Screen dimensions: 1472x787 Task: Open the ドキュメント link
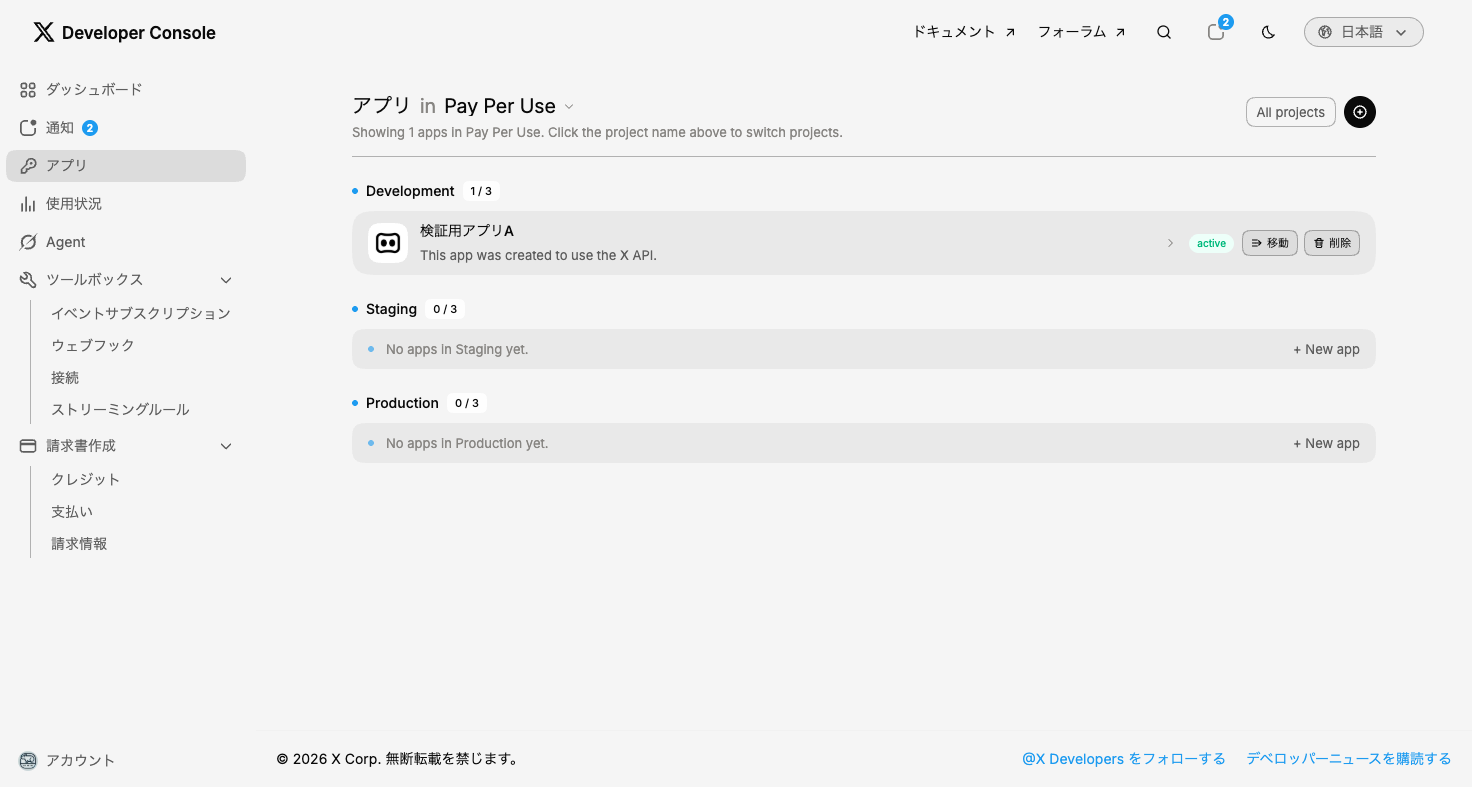pyautogui.click(x=964, y=32)
